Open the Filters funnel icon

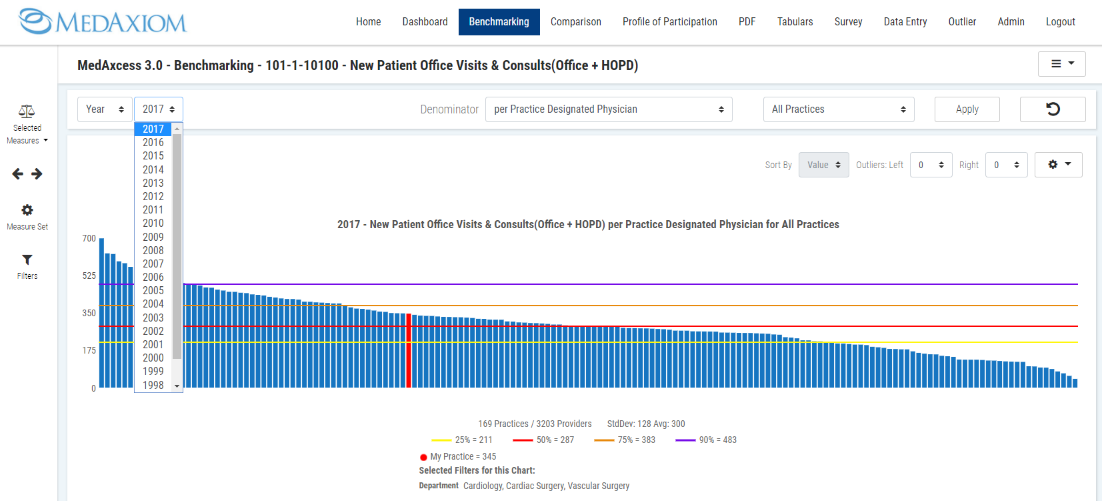tap(27, 259)
